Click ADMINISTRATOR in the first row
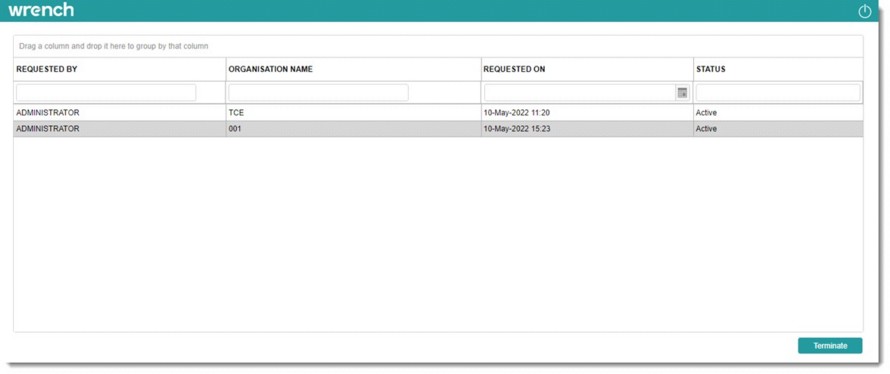Viewport: 890px width, 374px height. click(x=48, y=113)
